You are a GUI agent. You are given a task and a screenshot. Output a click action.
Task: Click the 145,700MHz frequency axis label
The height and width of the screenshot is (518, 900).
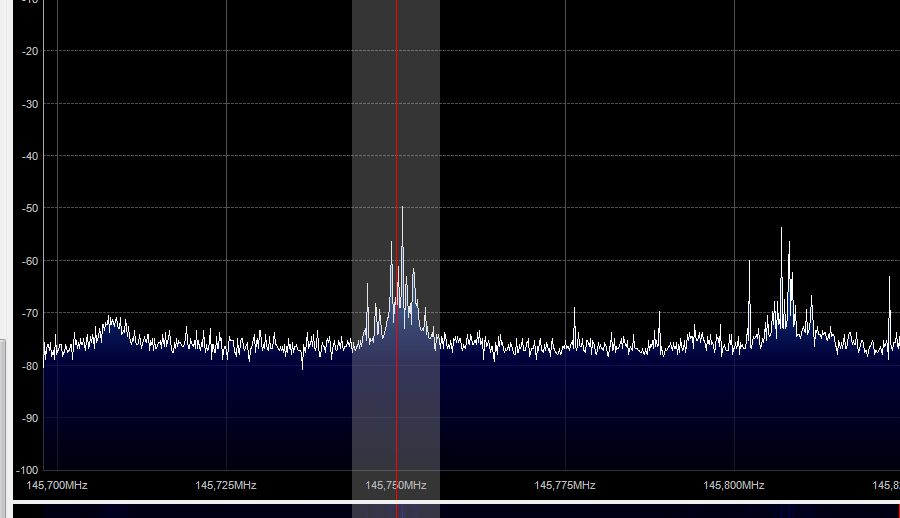point(57,485)
